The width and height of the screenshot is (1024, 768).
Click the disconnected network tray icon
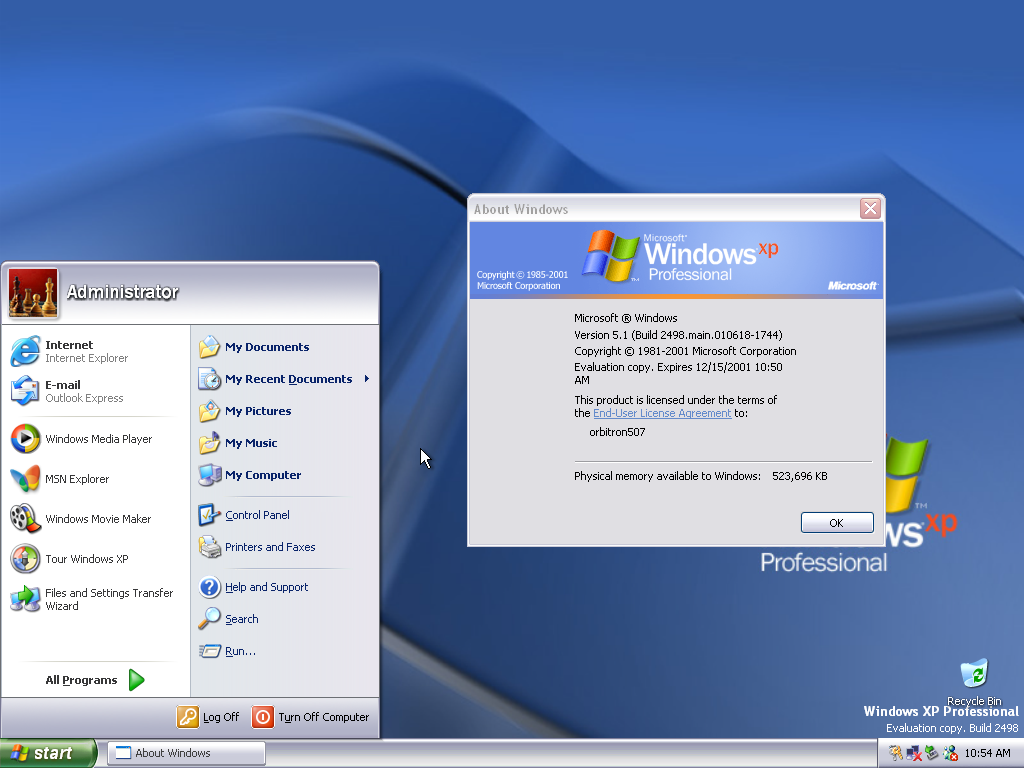click(x=914, y=753)
